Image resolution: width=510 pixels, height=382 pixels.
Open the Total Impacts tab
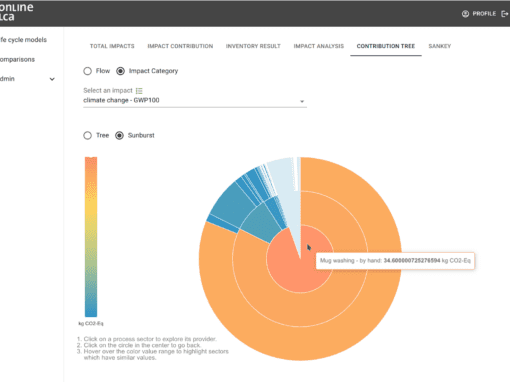[112, 46]
